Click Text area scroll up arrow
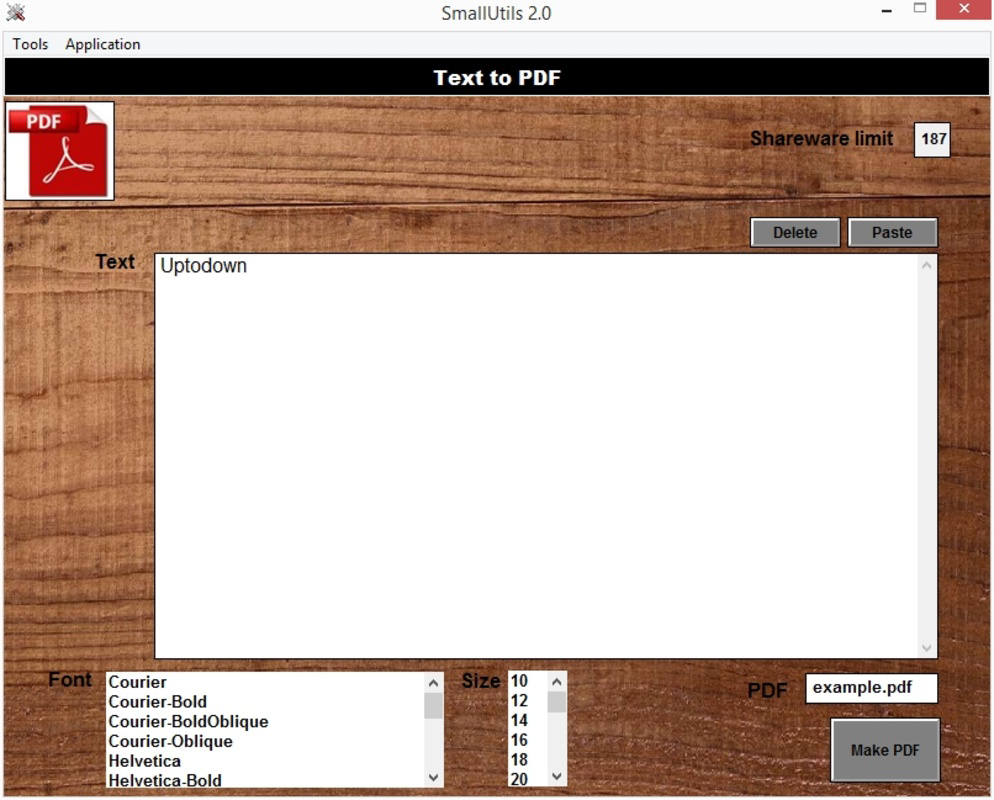Viewport: 994px width, 800px height. pyautogui.click(x=927, y=266)
